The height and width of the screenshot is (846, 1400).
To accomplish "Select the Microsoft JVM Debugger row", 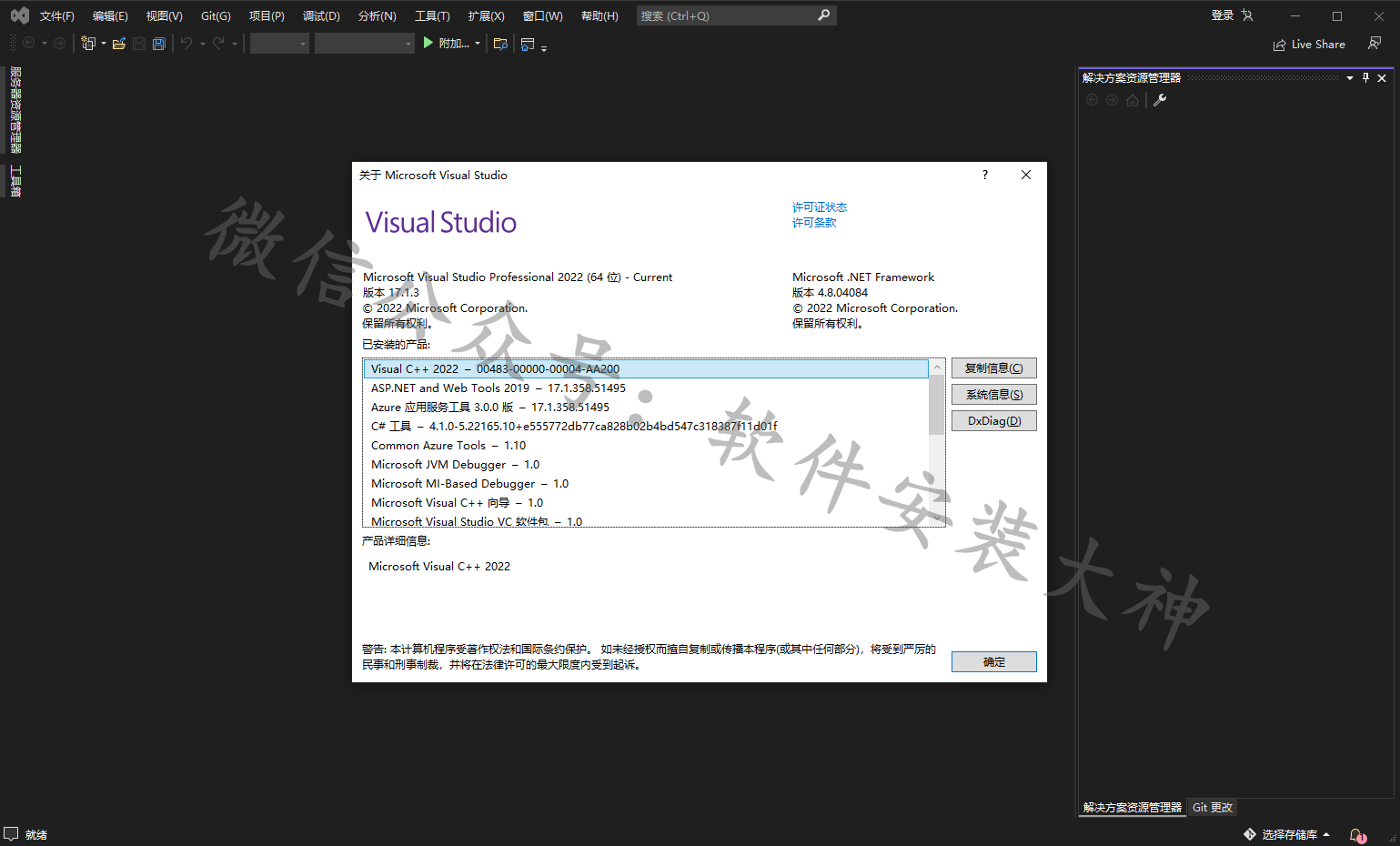I will [x=645, y=465].
